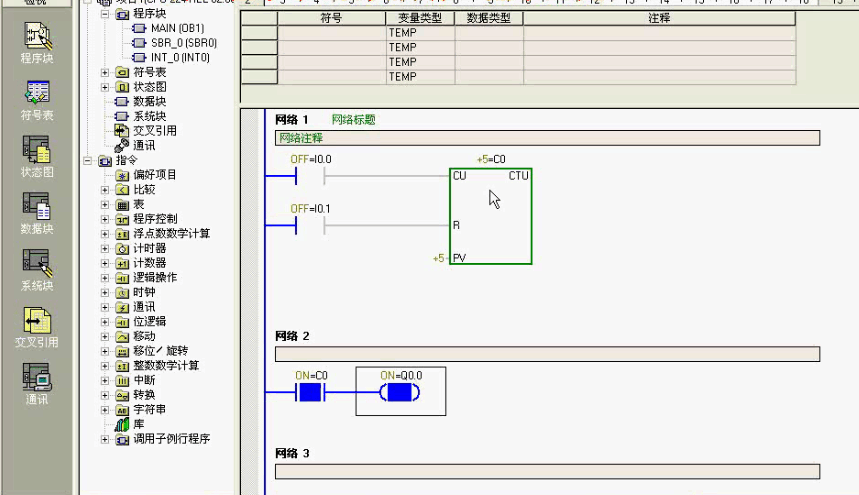Select 通讯 item under project tree
This screenshot has height=495, width=859.
pyautogui.click(x=144, y=146)
